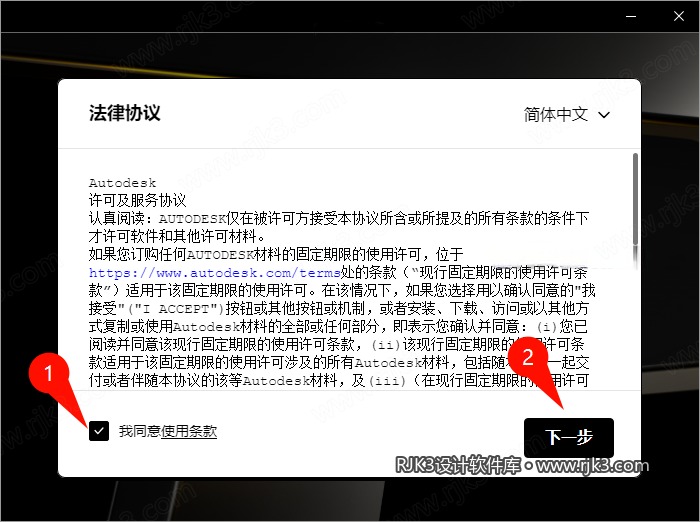Close the installer window
This screenshot has height=522, width=700.
[x=679, y=17]
